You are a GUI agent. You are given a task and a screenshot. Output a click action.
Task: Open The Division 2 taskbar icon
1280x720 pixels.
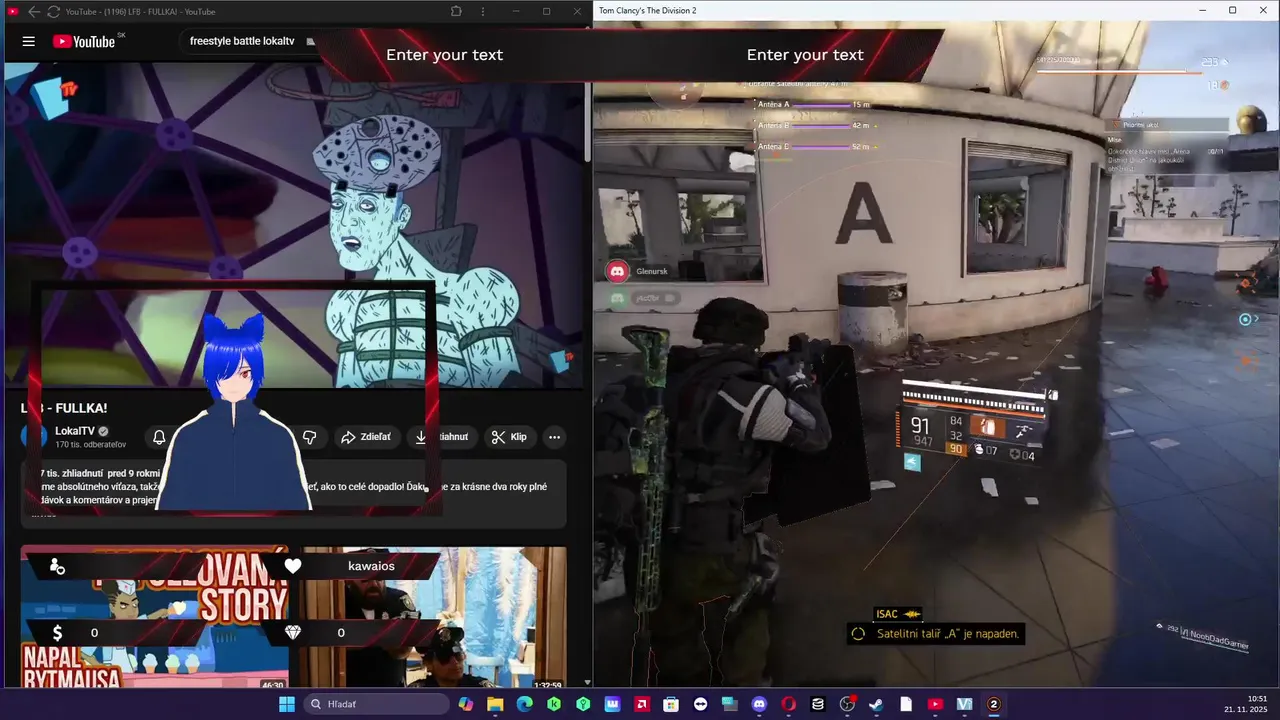[994, 704]
